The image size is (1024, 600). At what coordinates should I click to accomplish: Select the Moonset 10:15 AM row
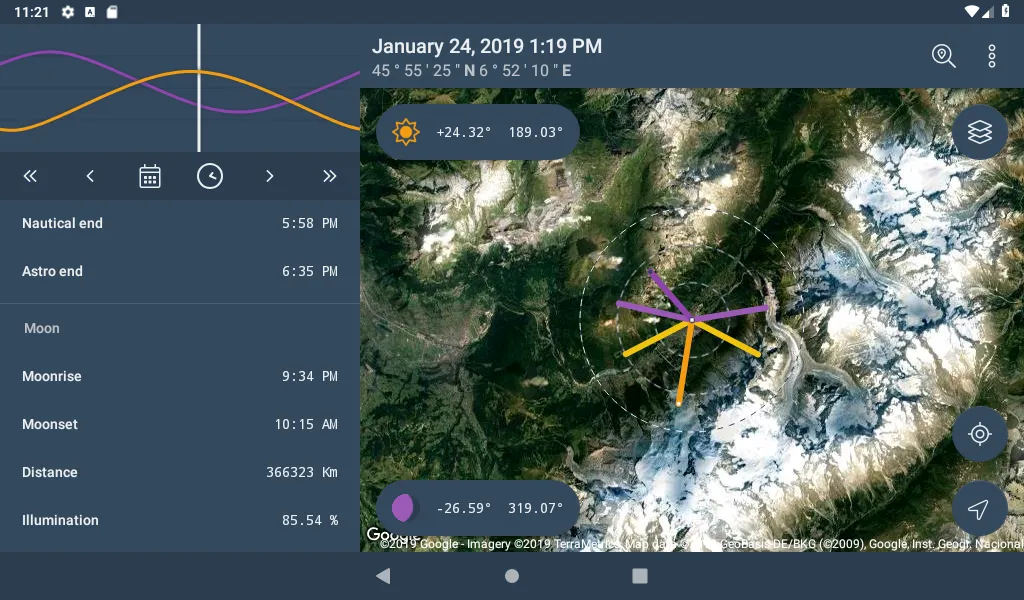coord(180,424)
